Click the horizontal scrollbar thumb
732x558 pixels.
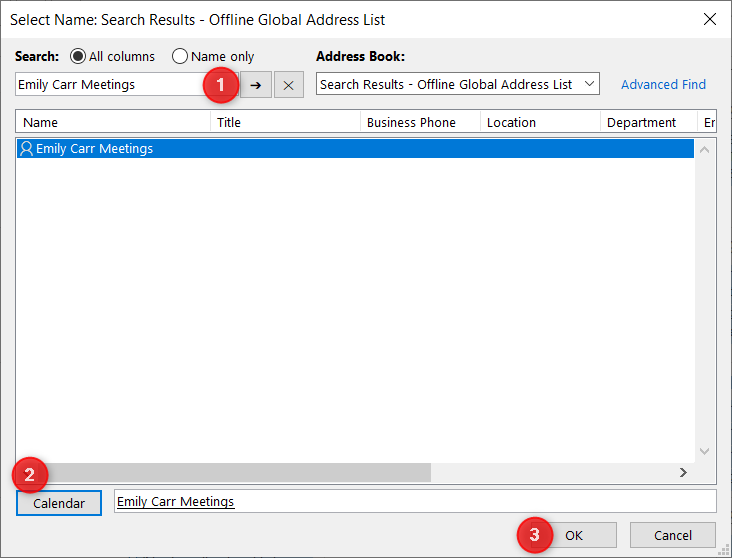(233, 473)
